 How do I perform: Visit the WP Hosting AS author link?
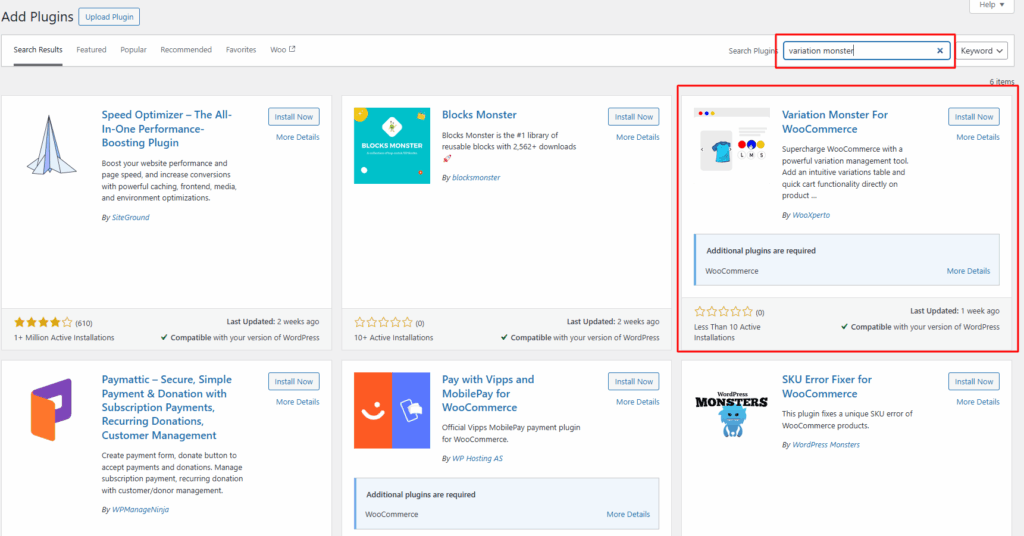[477, 458]
